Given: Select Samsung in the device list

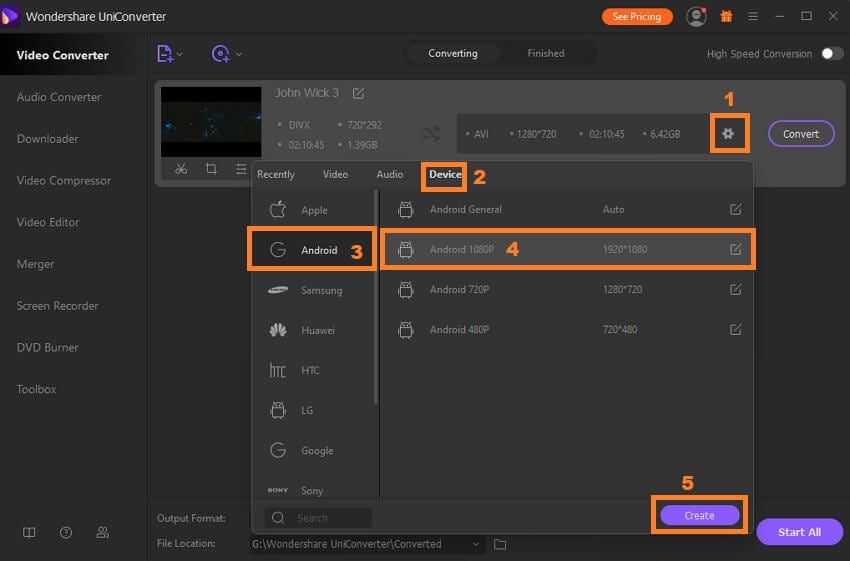Looking at the screenshot, I should 313,290.
